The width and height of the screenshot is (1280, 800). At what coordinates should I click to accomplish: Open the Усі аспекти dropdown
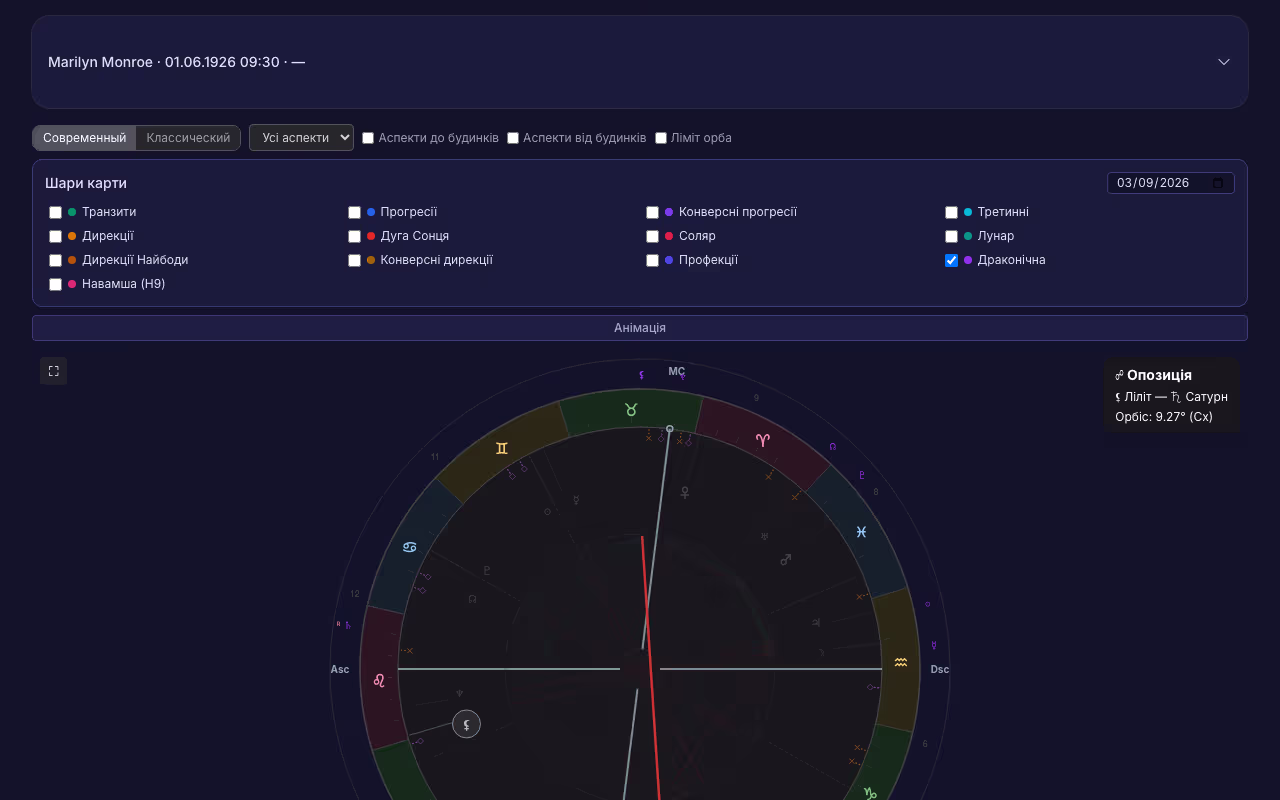301,137
